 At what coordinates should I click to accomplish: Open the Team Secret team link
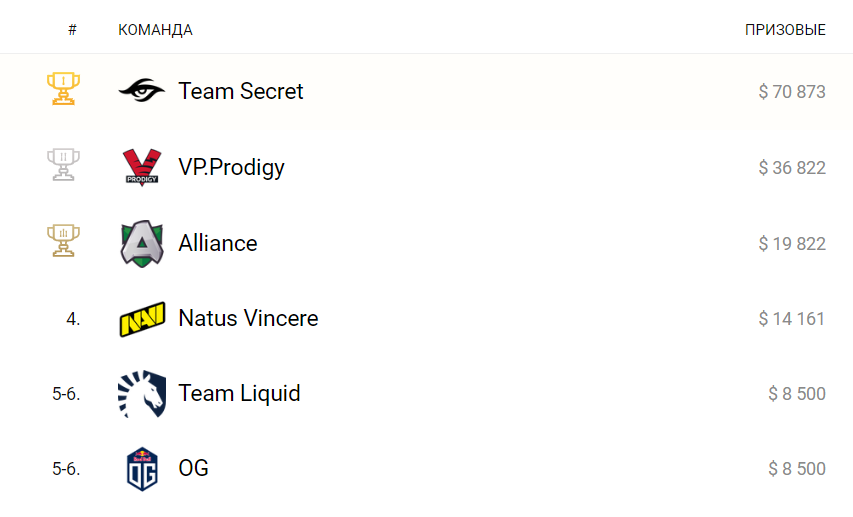(241, 91)
